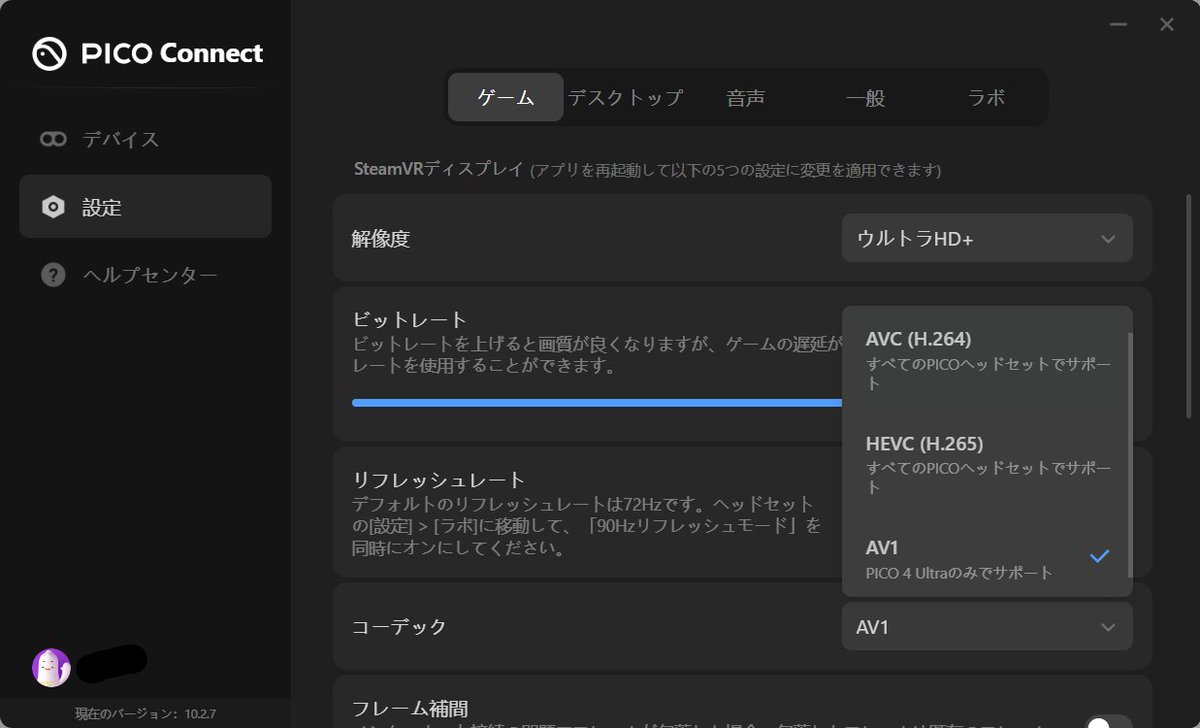Image resolution: width=1200 pixels, height=728 pixels.
Task: Click the リフレッシュレート label
Action: click(439, 480)
